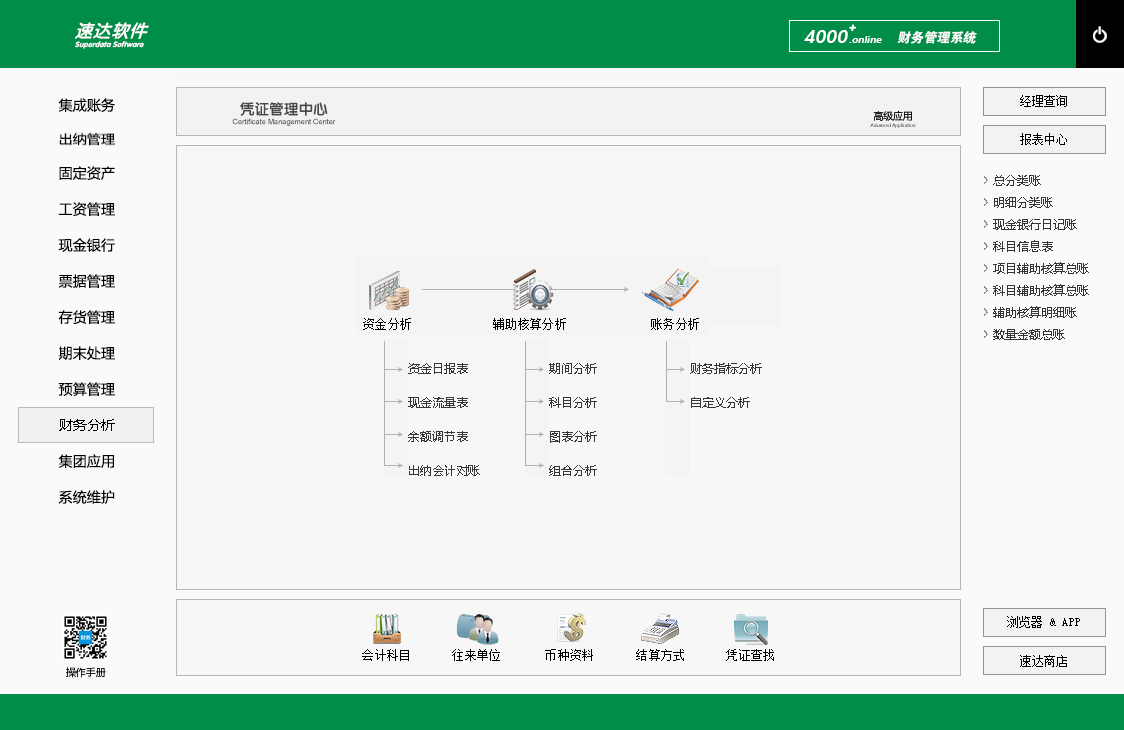1124x730 pixels.
Task: Open the 总分类账 report link
Action: [1016, 181]
